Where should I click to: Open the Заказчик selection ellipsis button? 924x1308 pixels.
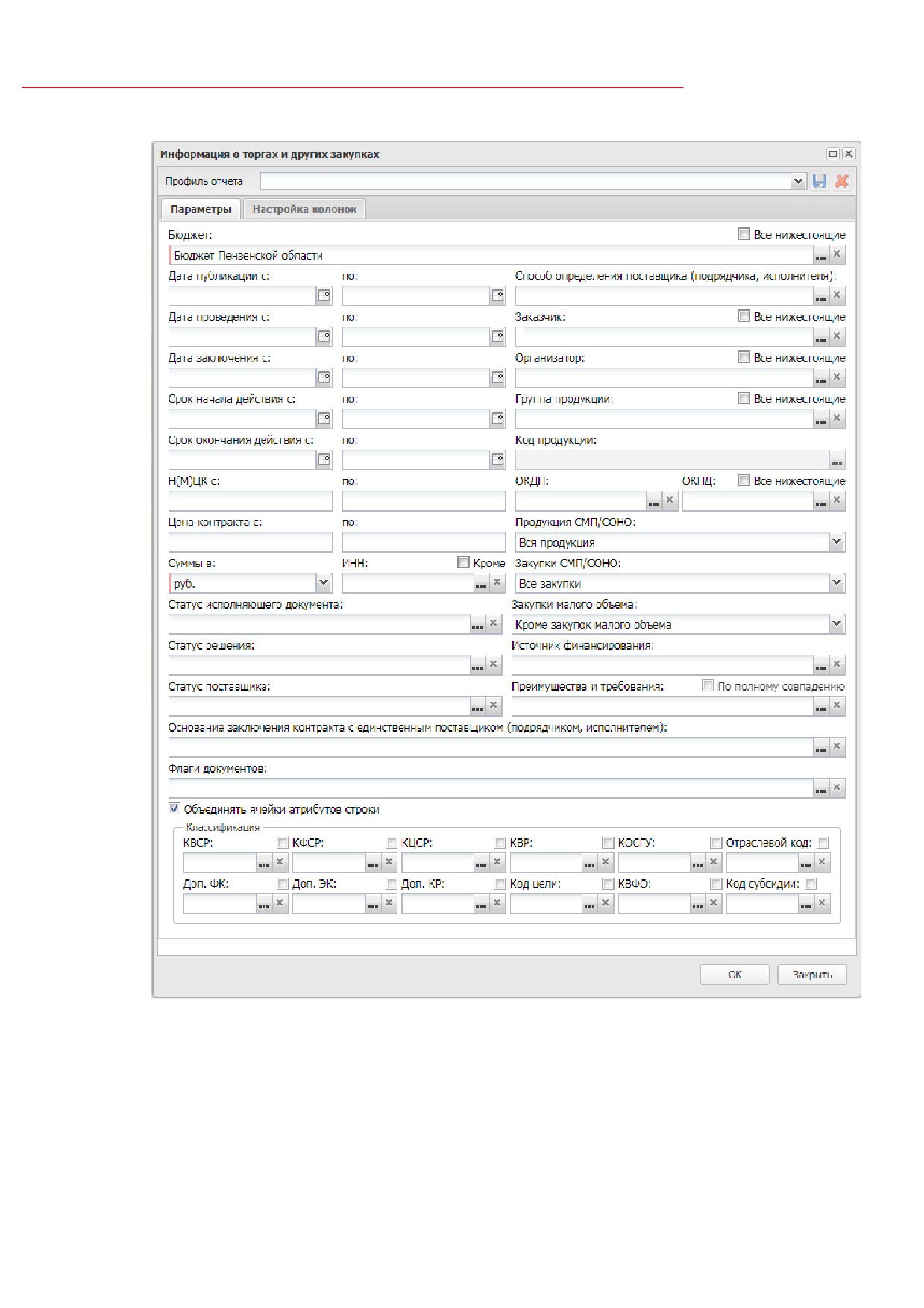coord(821,336)
